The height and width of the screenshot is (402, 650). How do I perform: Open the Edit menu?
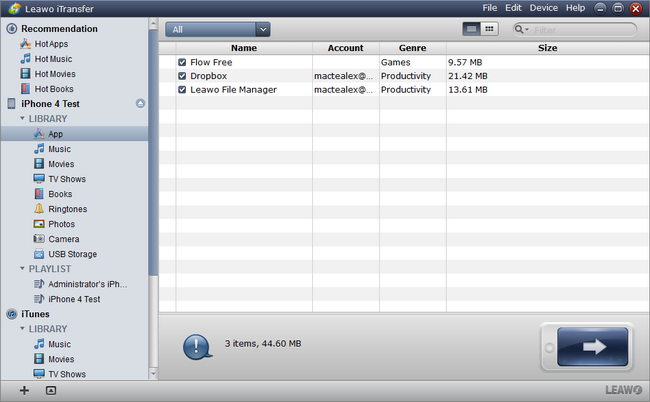[x=513, y=8]
